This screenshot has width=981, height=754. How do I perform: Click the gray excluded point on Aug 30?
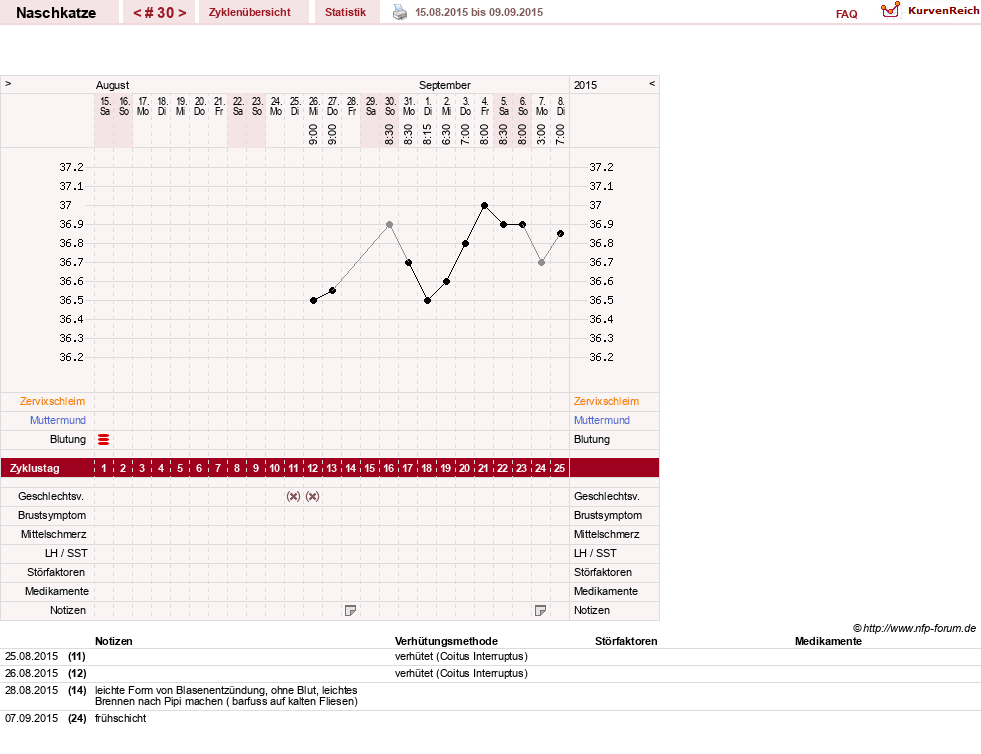tap(389, 224)
